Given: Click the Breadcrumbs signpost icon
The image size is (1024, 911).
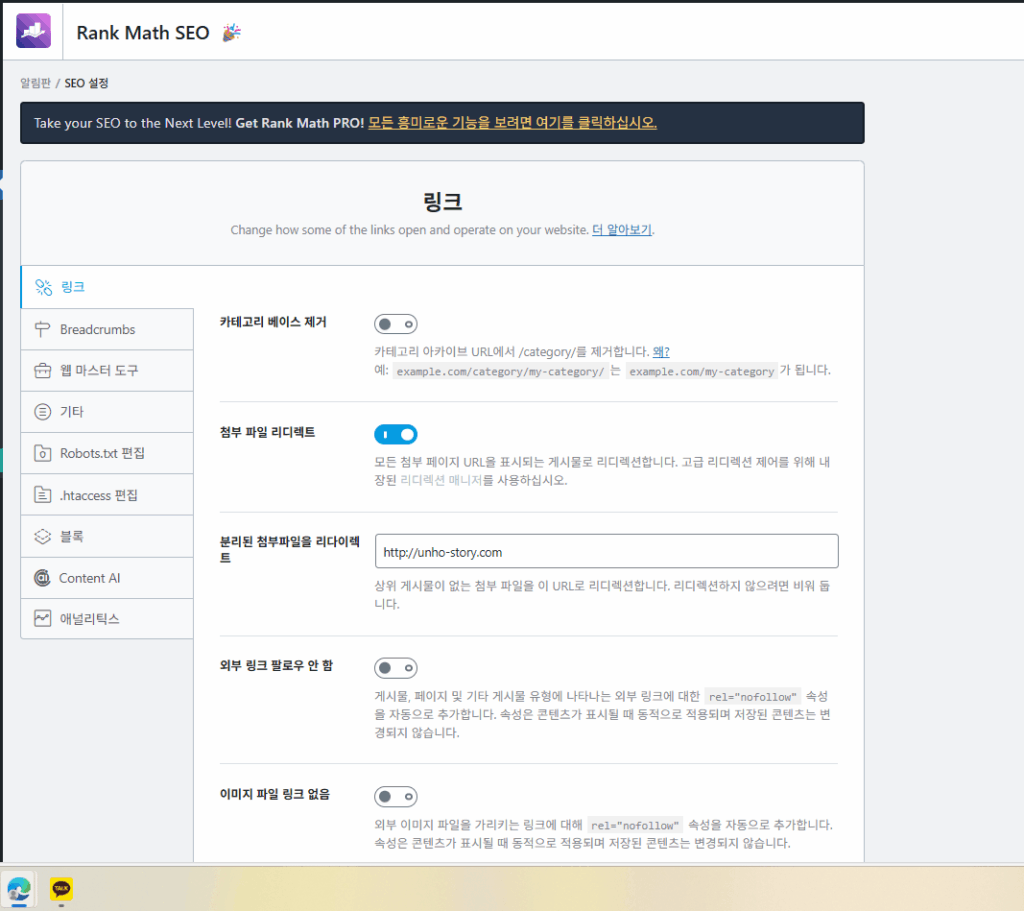Looking at the screenshot, I should pyautogui.click(x=42, y=329).
